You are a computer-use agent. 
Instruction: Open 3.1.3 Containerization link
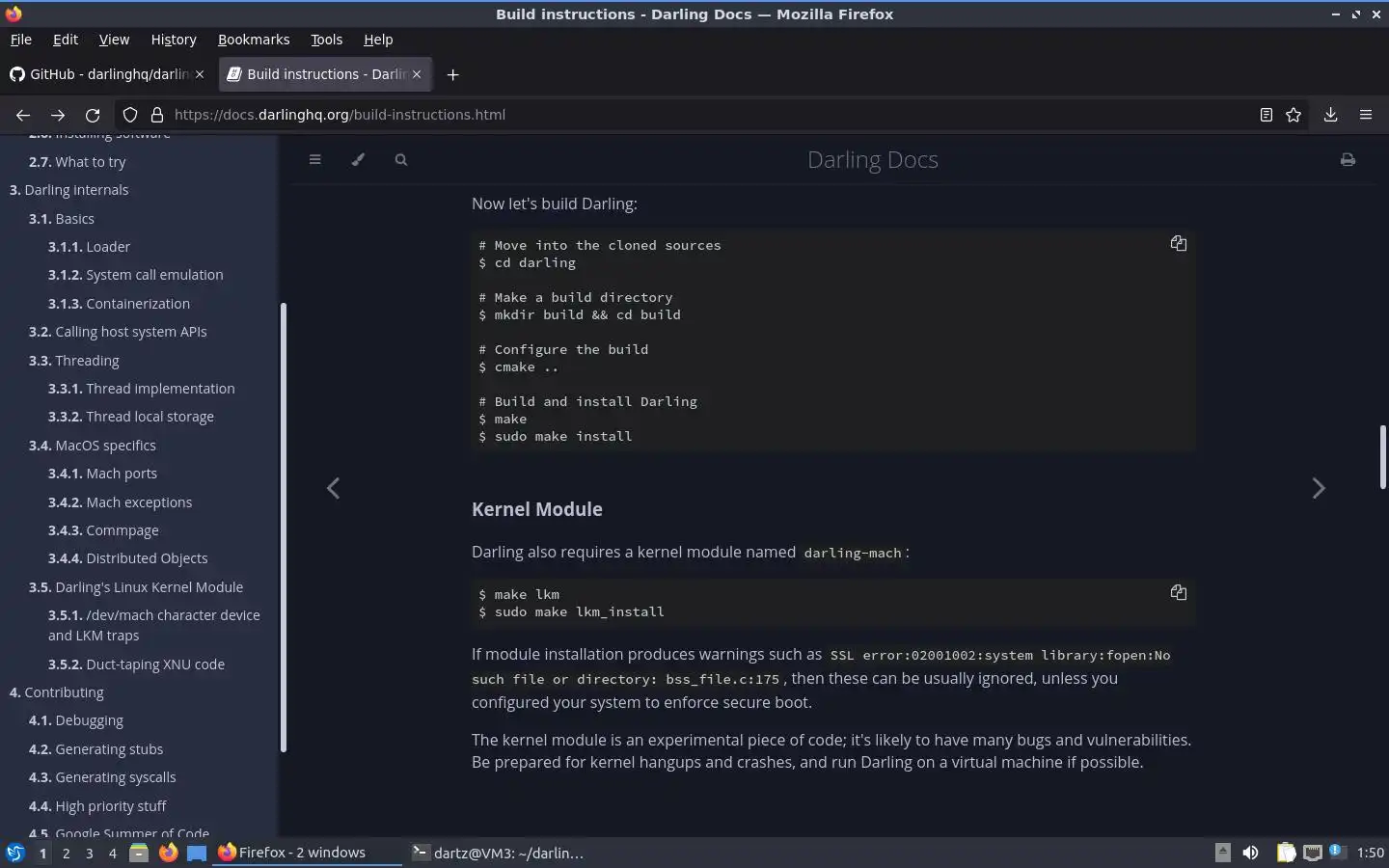pyautogui.click(x=119, y=304)
